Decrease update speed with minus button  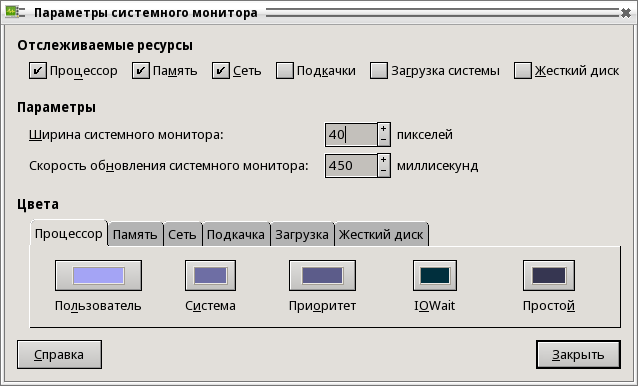384,171
